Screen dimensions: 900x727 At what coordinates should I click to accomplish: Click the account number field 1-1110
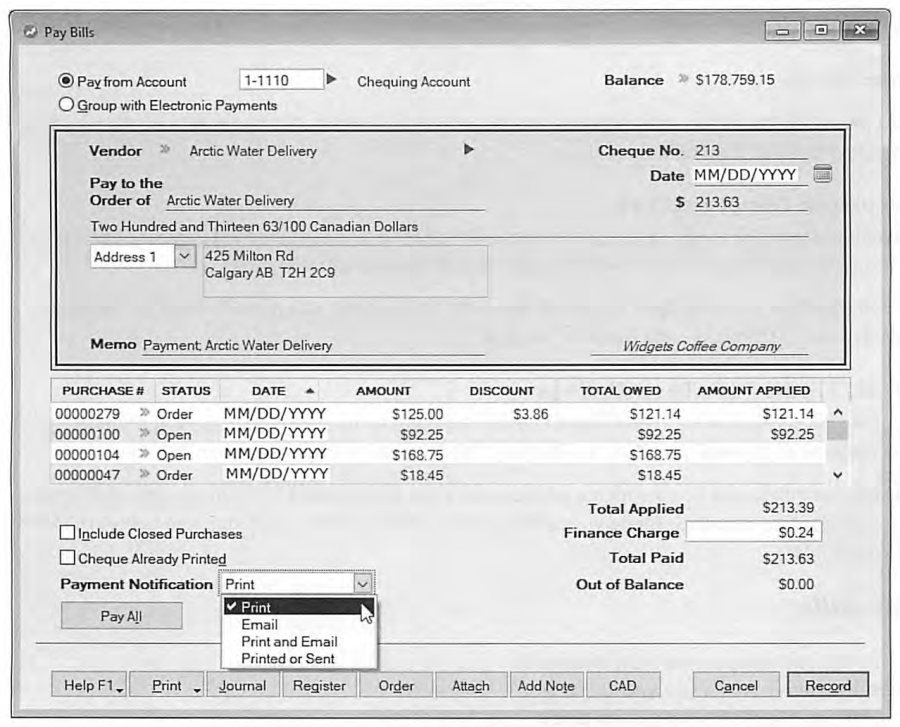coord(281,80)
